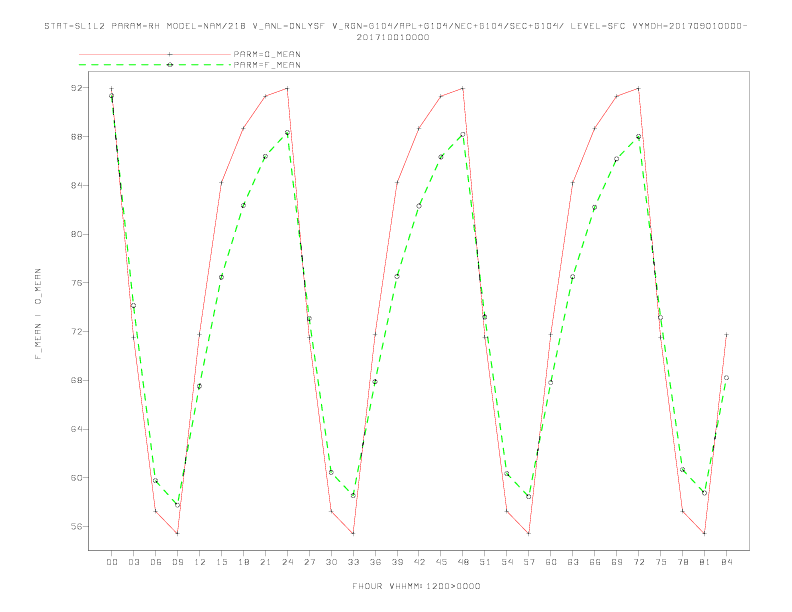Click x-axis tick label 27
792x612 pixels.
(309, 562)
